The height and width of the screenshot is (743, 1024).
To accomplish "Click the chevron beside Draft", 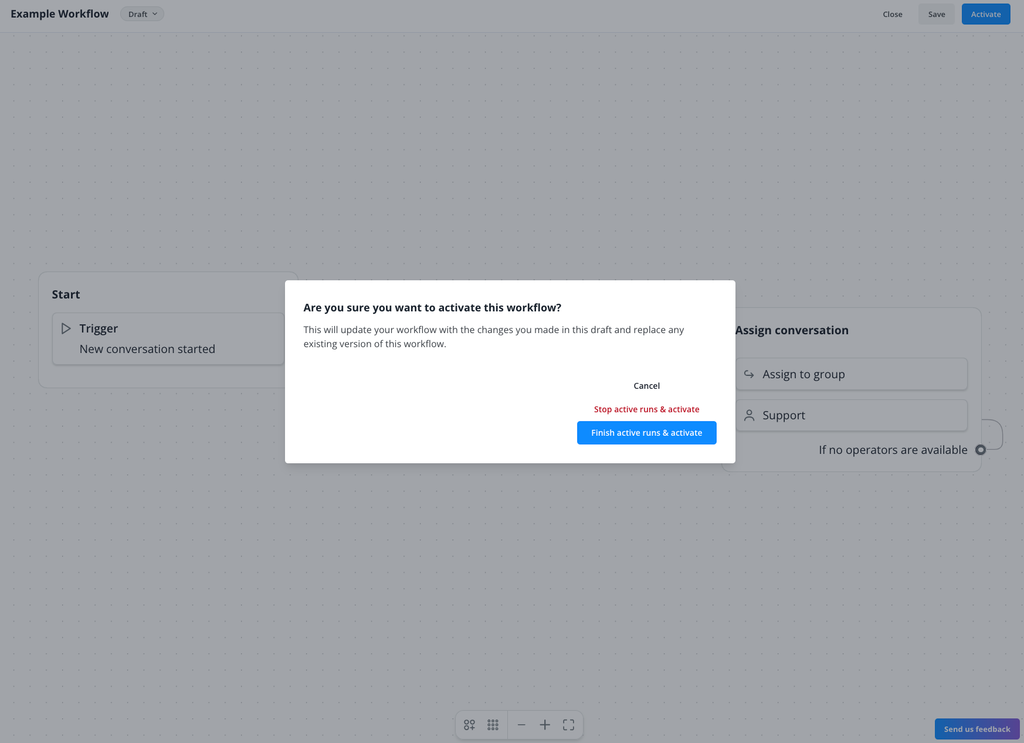I will 155,14.
